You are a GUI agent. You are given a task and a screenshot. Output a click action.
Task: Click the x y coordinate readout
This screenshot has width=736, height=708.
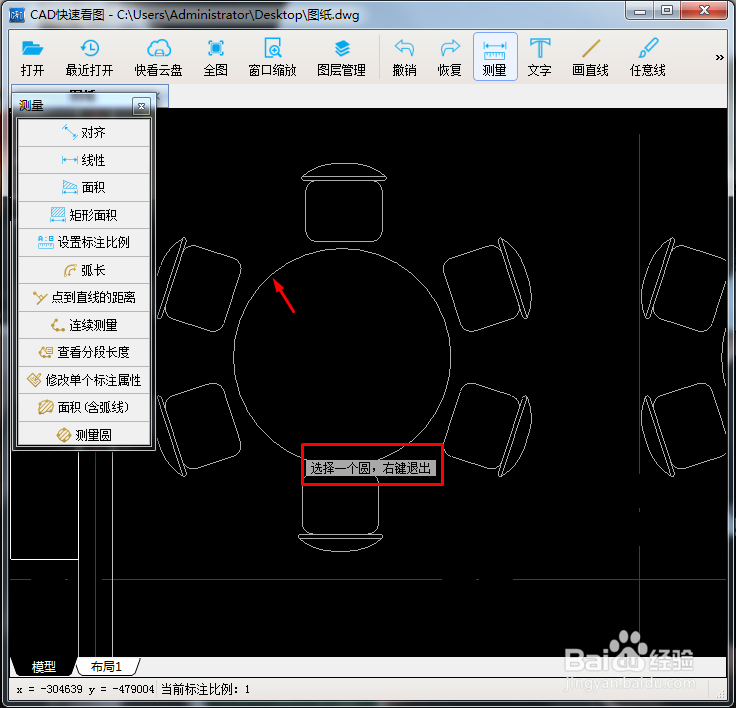(x=85, y=689)
